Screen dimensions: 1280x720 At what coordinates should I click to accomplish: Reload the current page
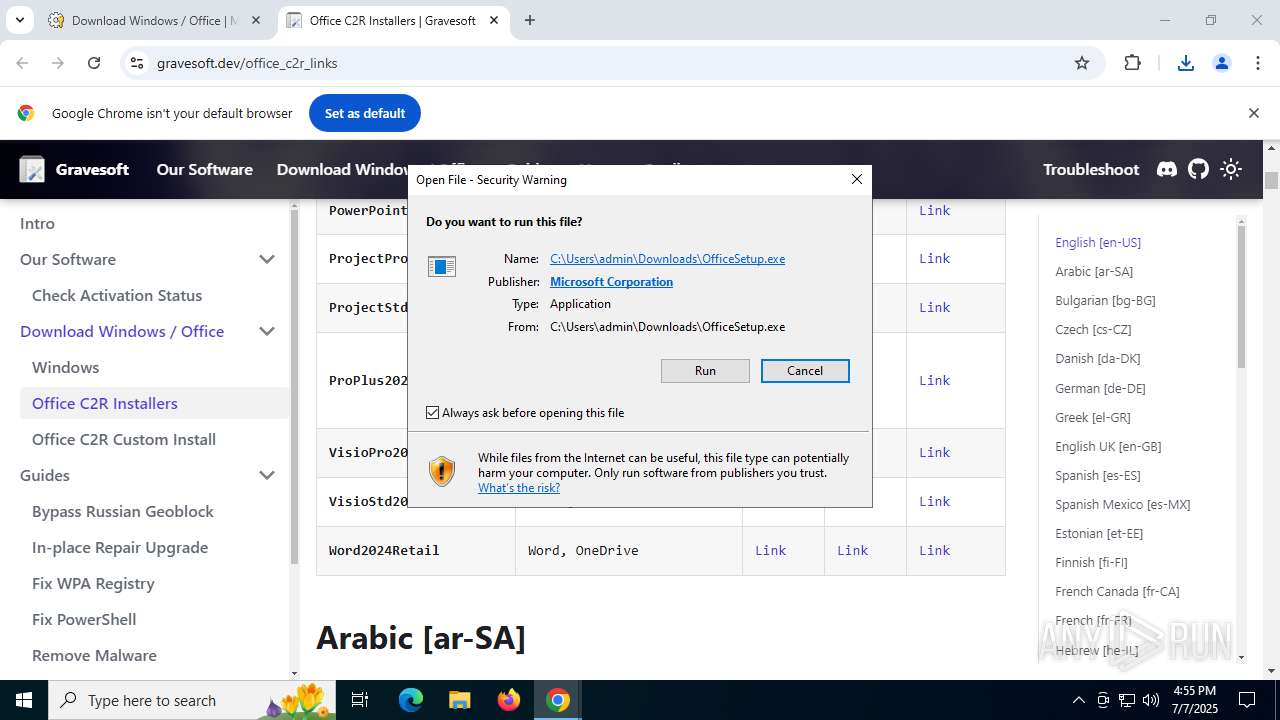tap(94, 63)
